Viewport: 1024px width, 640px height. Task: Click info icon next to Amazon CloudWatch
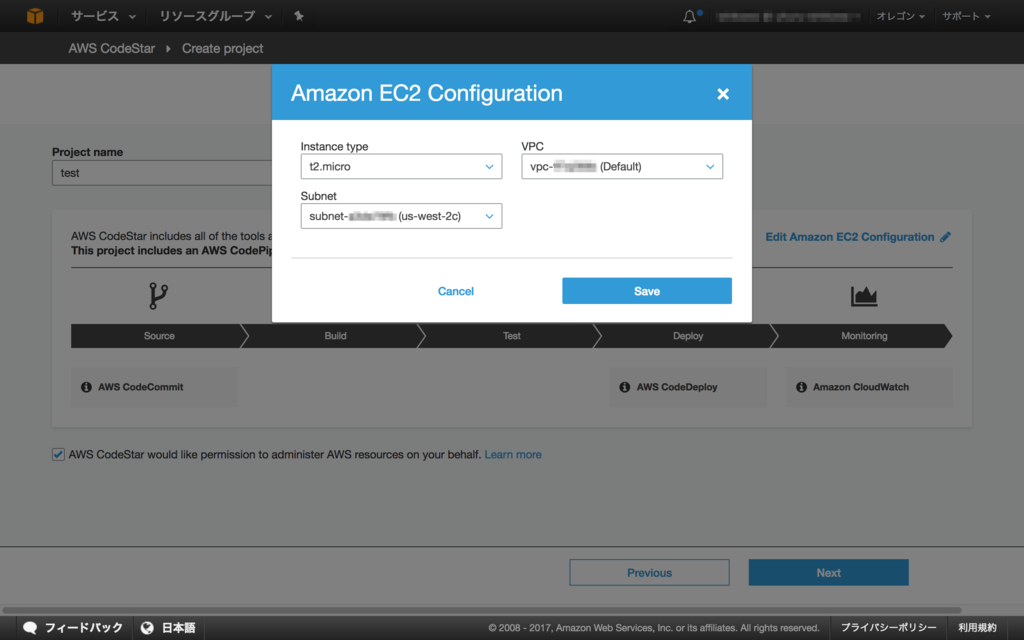pos(801,387)
